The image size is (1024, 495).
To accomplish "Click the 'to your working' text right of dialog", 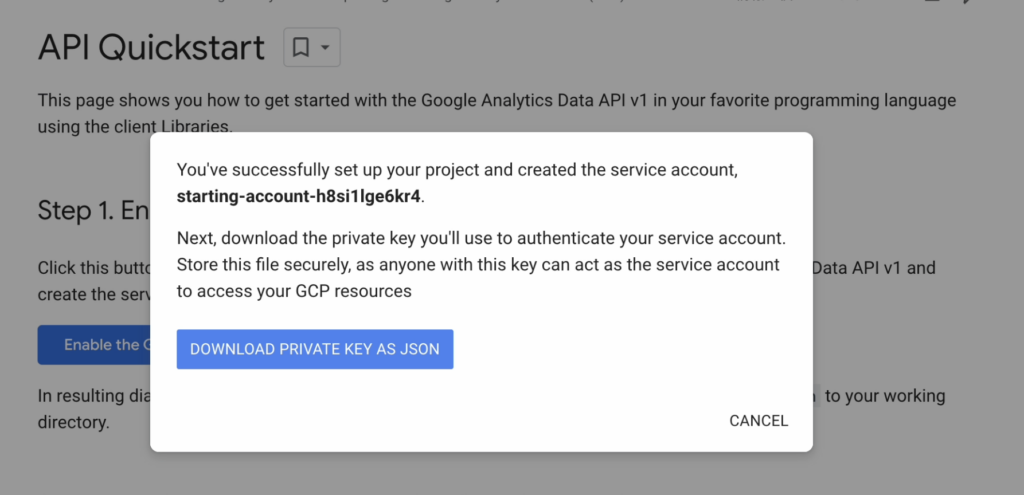I will [x=885, y=396].
